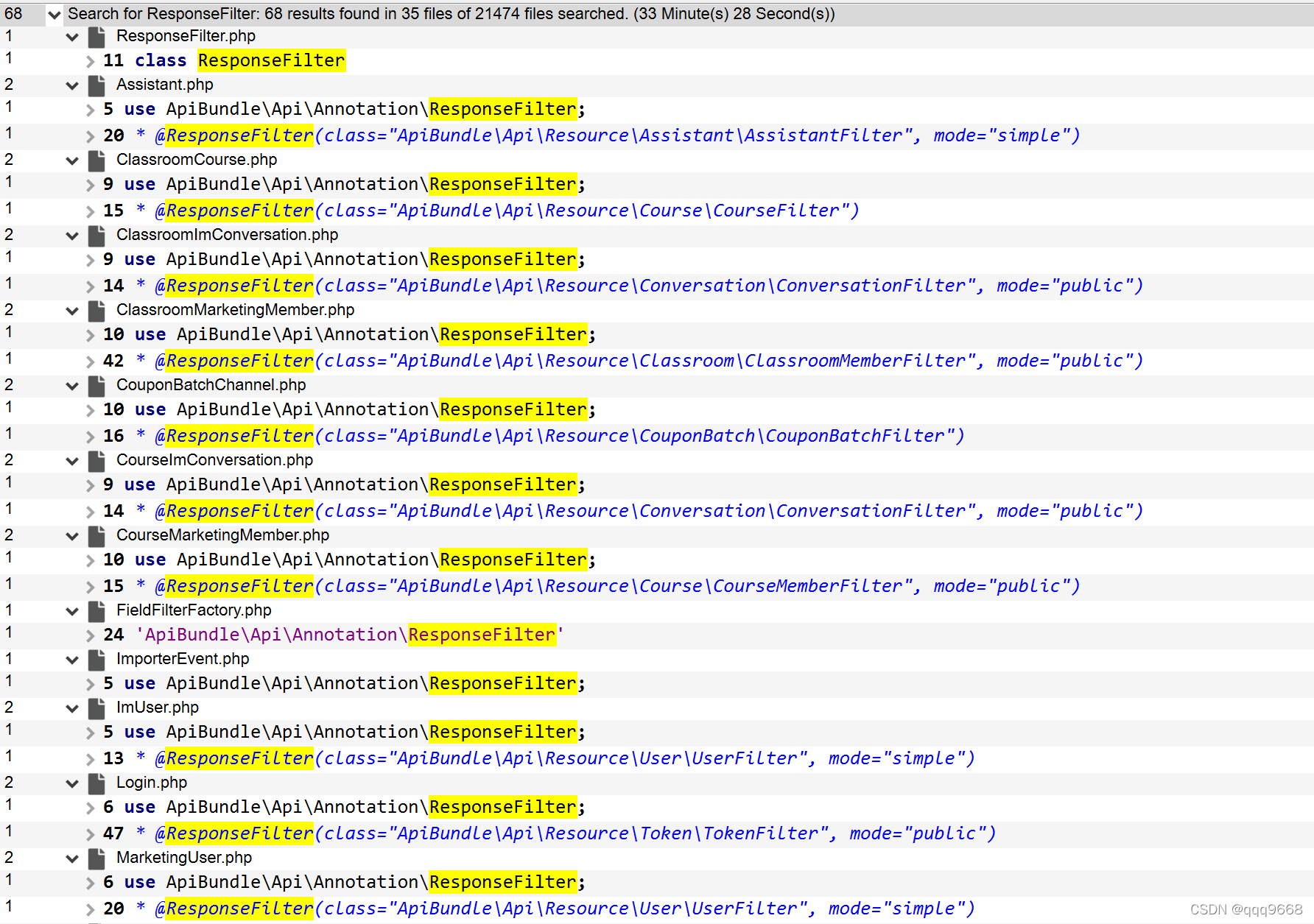The width and height of the screenshot is (1314, 924).
Task: Collapse the Login.php results group
Action: coord(71,783)
